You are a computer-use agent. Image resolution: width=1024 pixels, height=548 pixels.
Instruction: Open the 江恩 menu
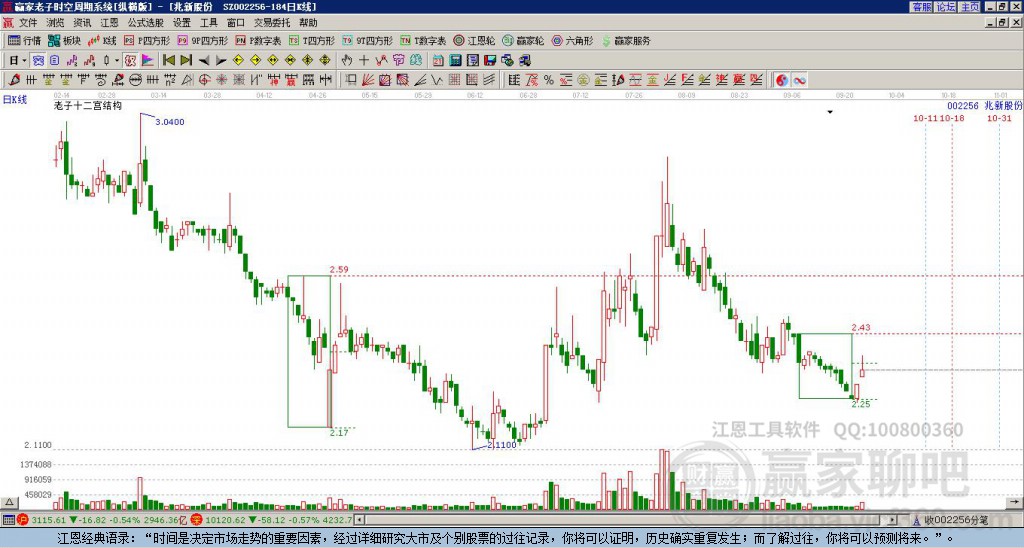[x=110, y=23]
